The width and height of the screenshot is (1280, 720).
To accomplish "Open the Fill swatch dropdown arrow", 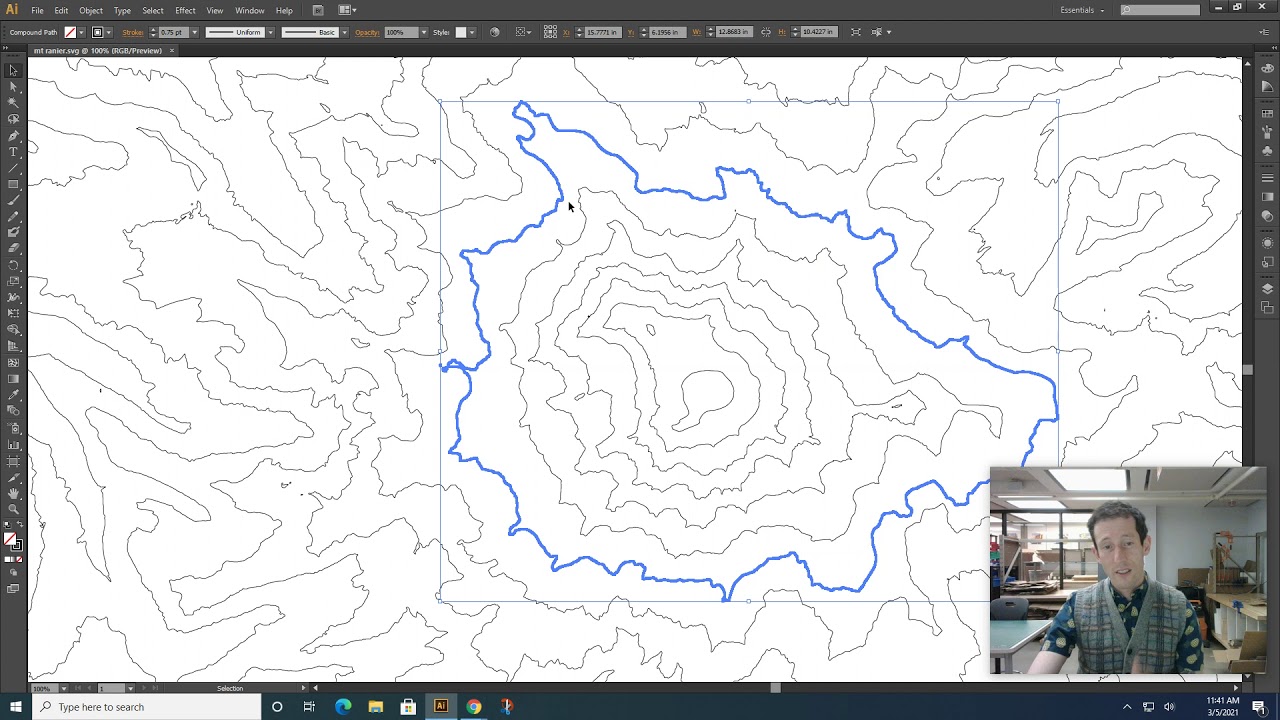I will [82, 32].
